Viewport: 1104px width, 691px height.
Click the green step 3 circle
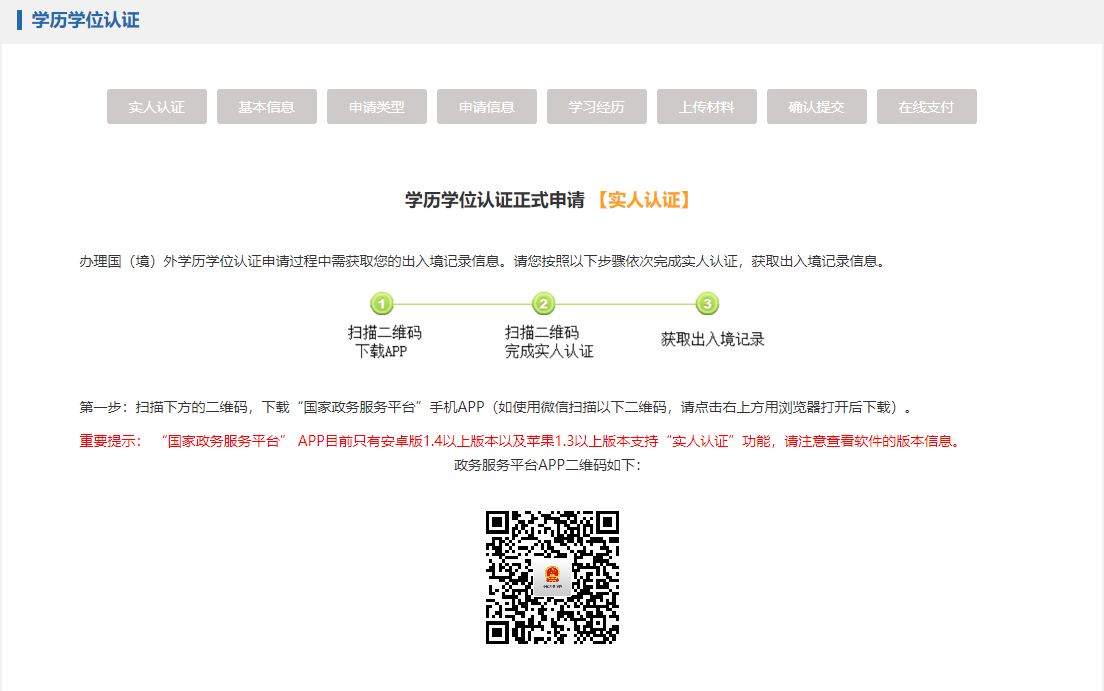pos(707,304)
